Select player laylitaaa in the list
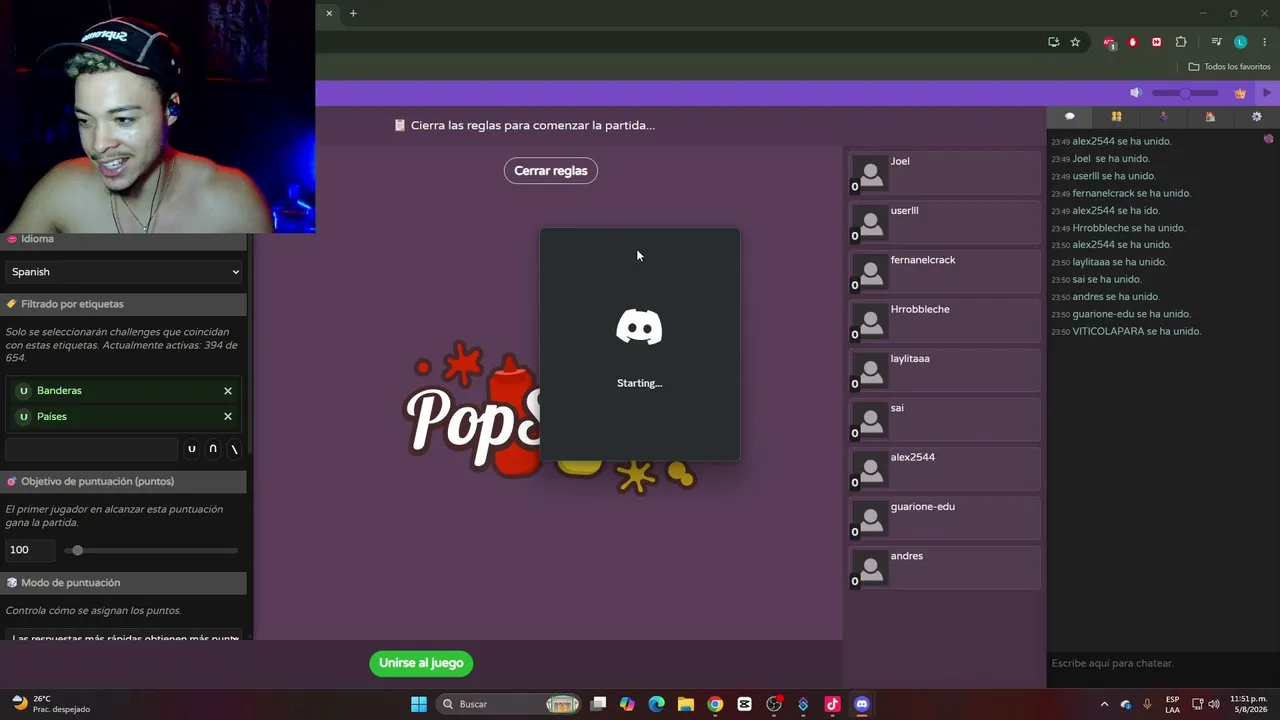This screenshot has height=720, width=1280. point(944,370)
